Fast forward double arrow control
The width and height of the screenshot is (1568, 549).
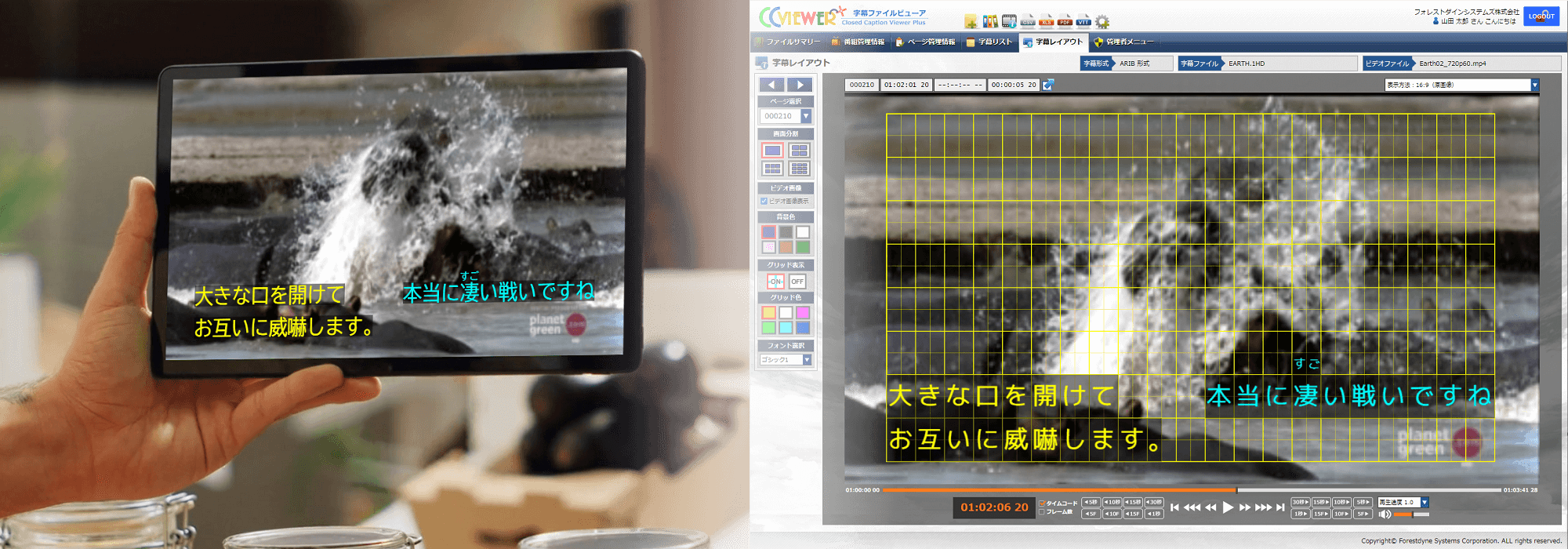1245,507
